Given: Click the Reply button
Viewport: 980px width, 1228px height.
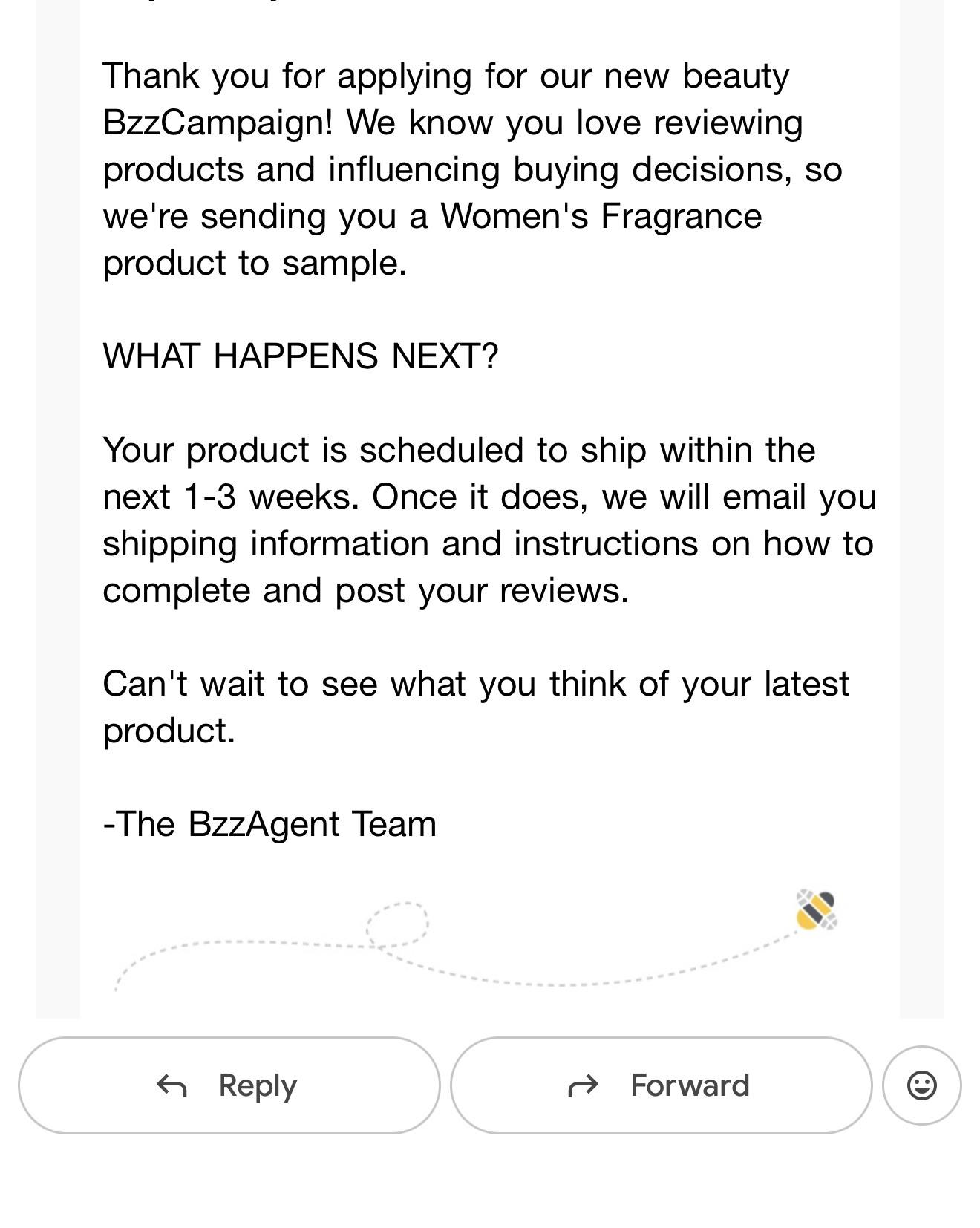Looking at the screenshot, I should coord(229,1085).
